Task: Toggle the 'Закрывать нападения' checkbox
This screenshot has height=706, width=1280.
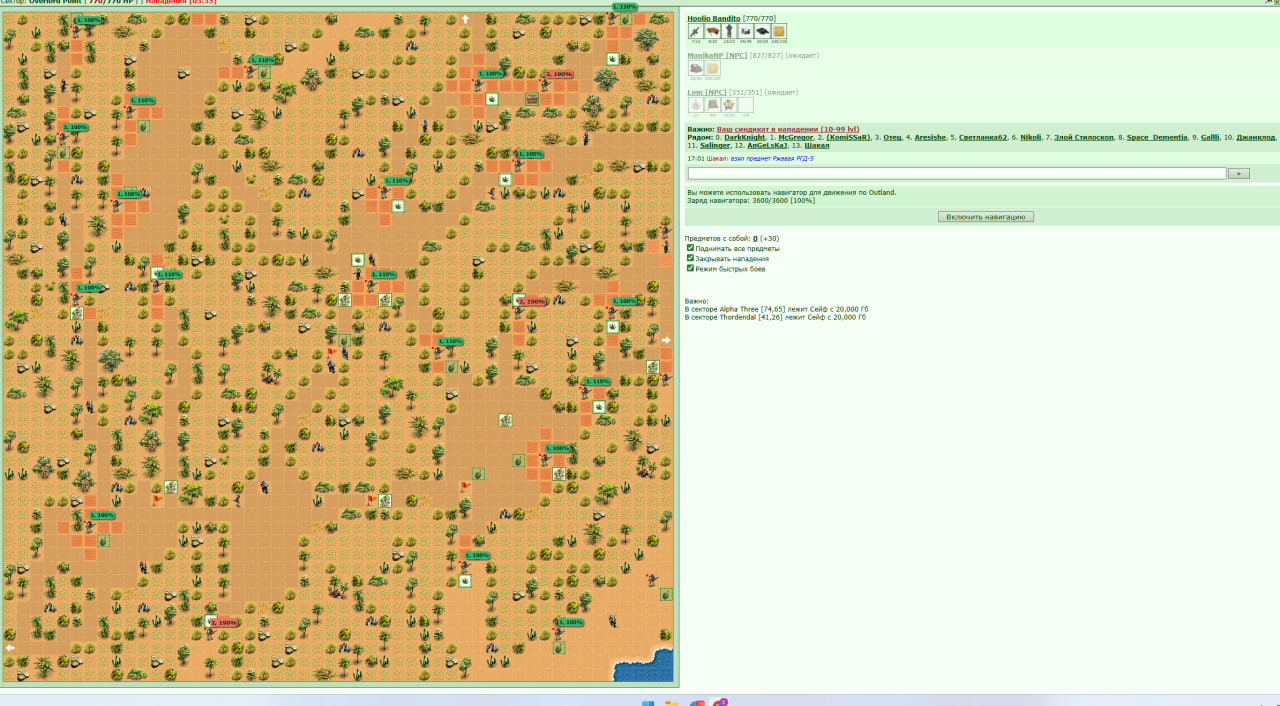Action: pos(690,258)
